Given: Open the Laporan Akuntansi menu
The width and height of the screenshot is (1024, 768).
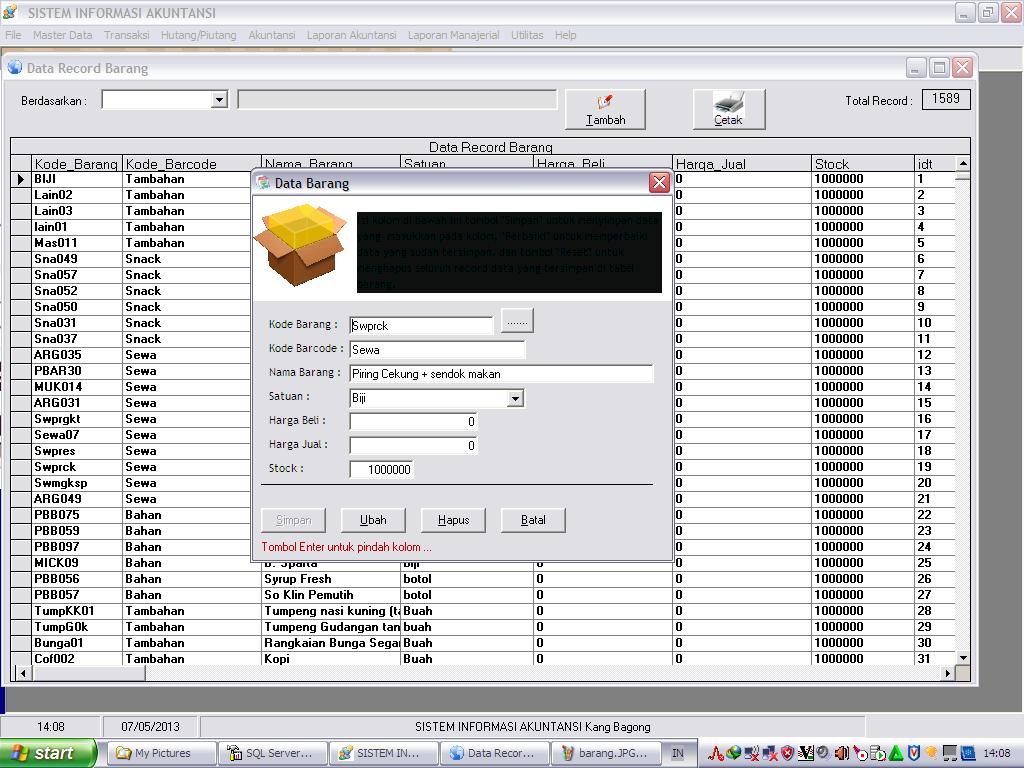Looking at the screenshot, I should click(351, 35).
